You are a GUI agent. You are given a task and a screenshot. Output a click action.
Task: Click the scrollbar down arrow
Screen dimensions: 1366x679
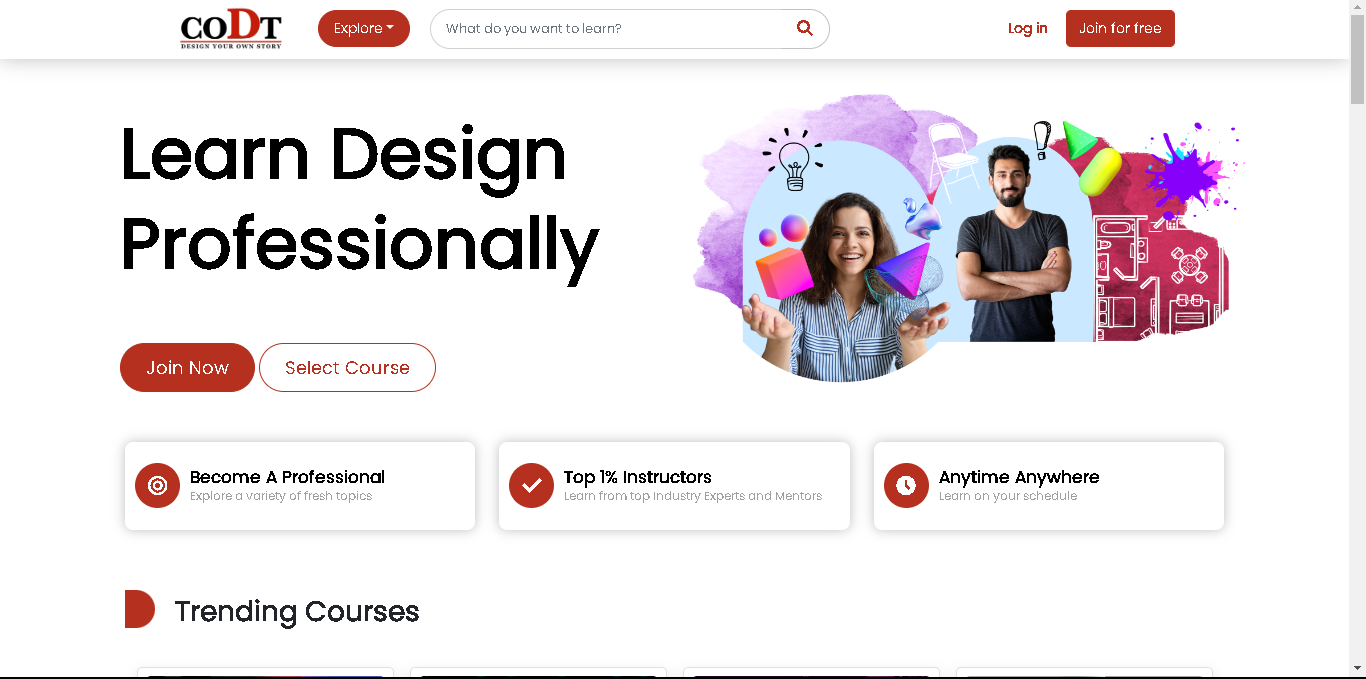pyautogui.click(x=1357, y=668)
